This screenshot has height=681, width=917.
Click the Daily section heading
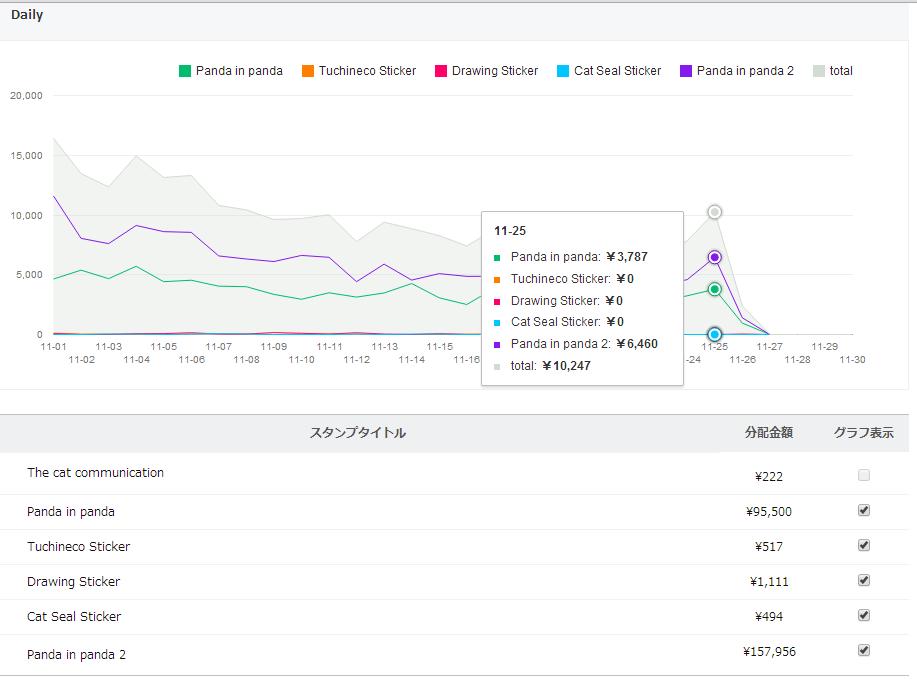point(27,15)
